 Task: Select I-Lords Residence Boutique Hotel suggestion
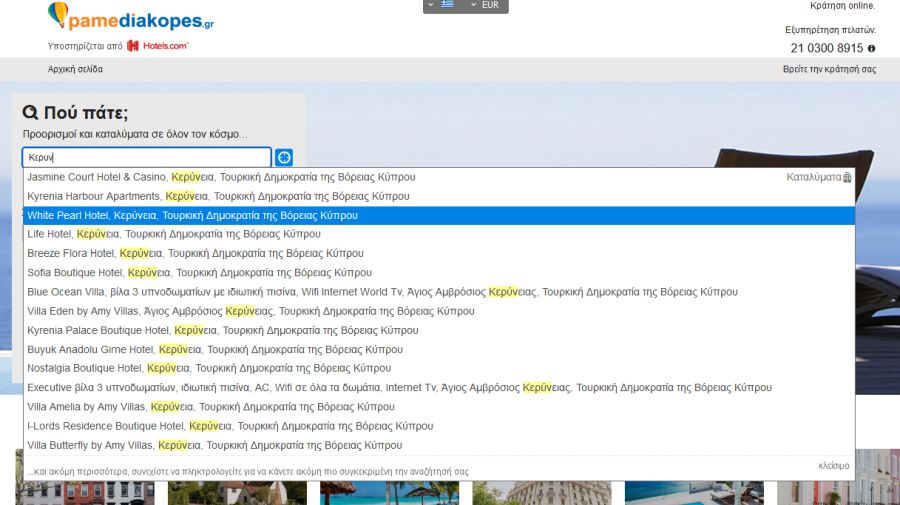coord(439,426)
